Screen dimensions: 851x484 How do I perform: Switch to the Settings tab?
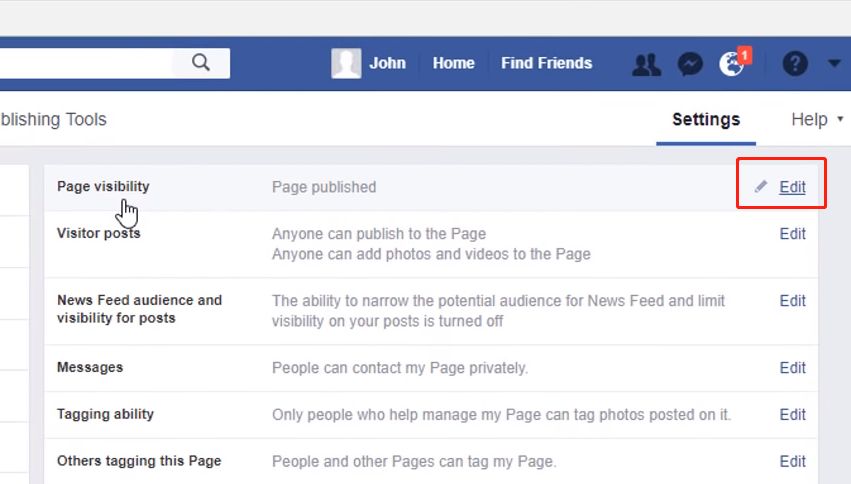pos(706,120)
